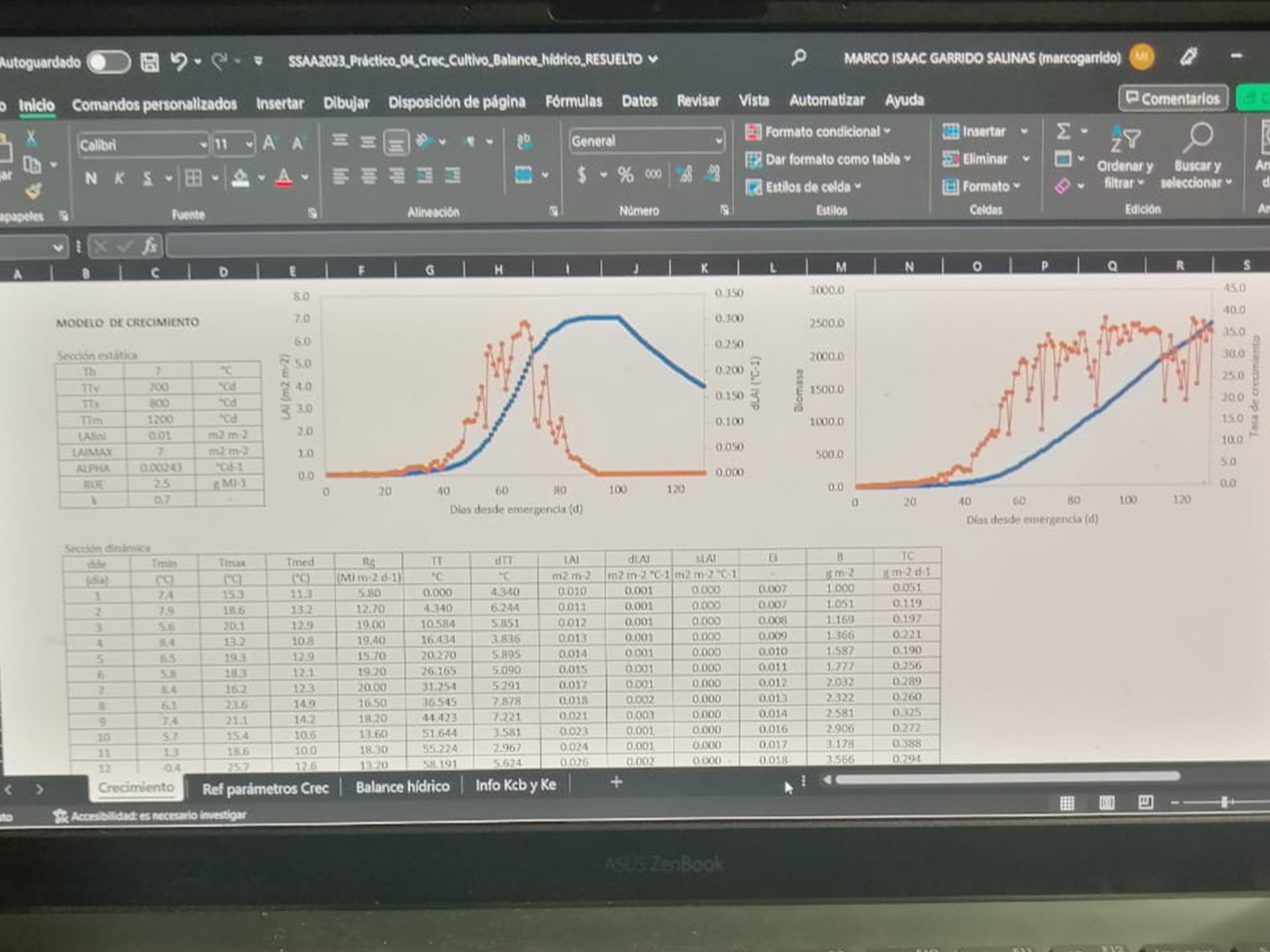Click the Undo arrow icon

178,61
